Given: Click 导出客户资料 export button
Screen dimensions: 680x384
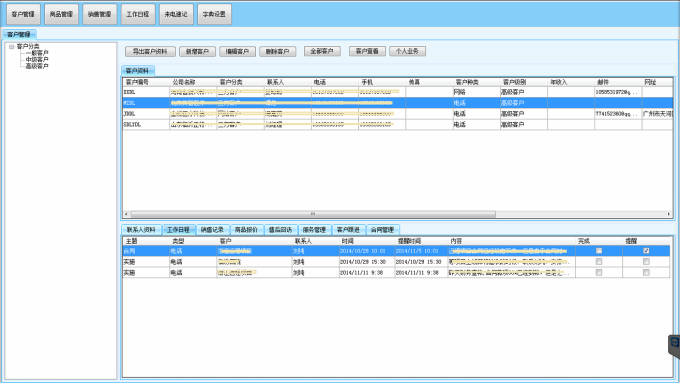Looking at the screenshot, I should point(150,52).
